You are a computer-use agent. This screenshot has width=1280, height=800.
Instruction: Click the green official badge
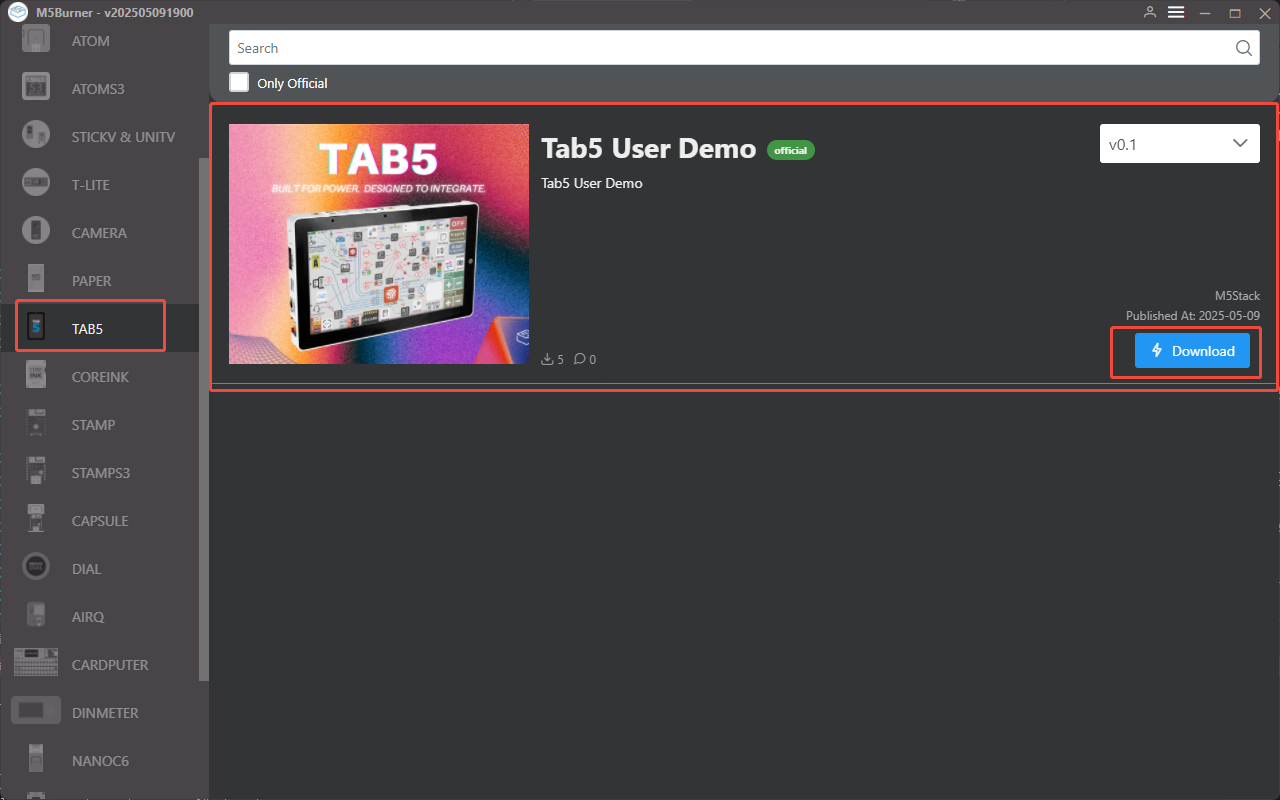(x=791, y=150)
